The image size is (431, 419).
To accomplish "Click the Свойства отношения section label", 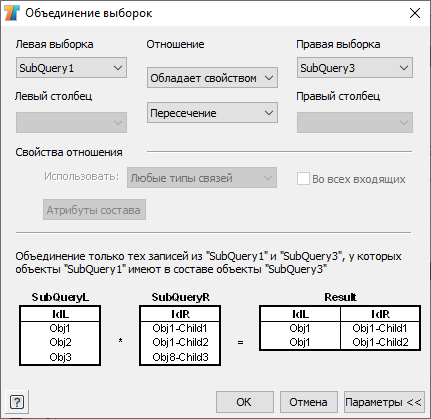I will (69, 152).
